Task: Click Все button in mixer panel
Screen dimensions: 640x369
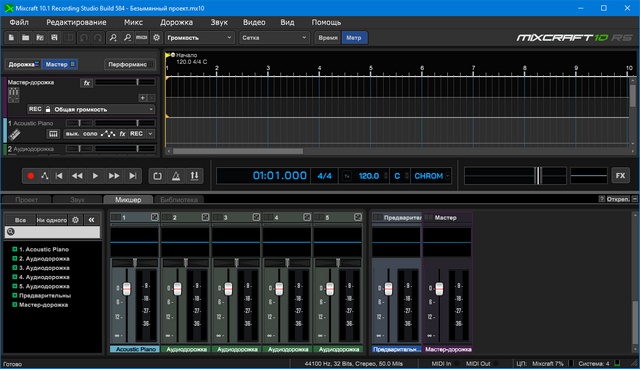Action: pos(20,220)
